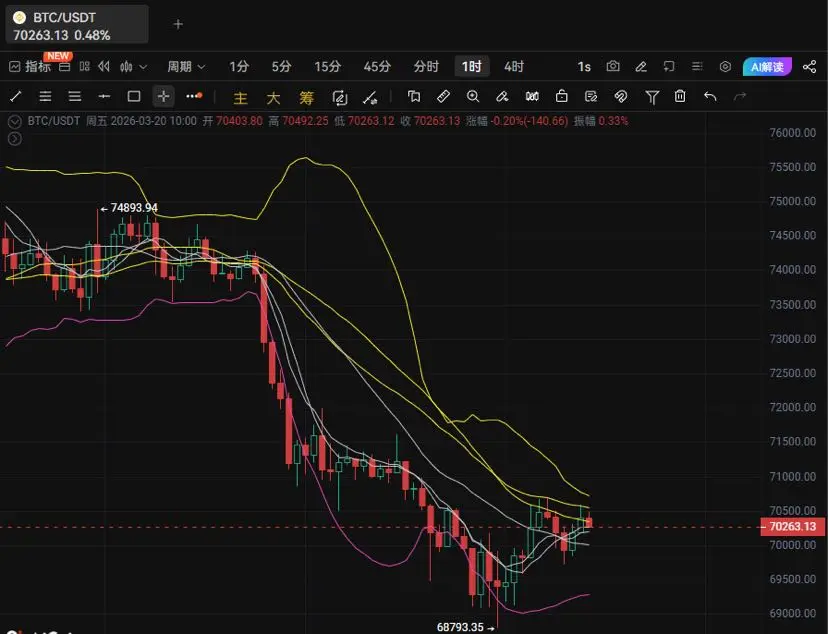Click the continuous drawing mode icon
The height and width of the screenshot is (634, 828).
340,97
